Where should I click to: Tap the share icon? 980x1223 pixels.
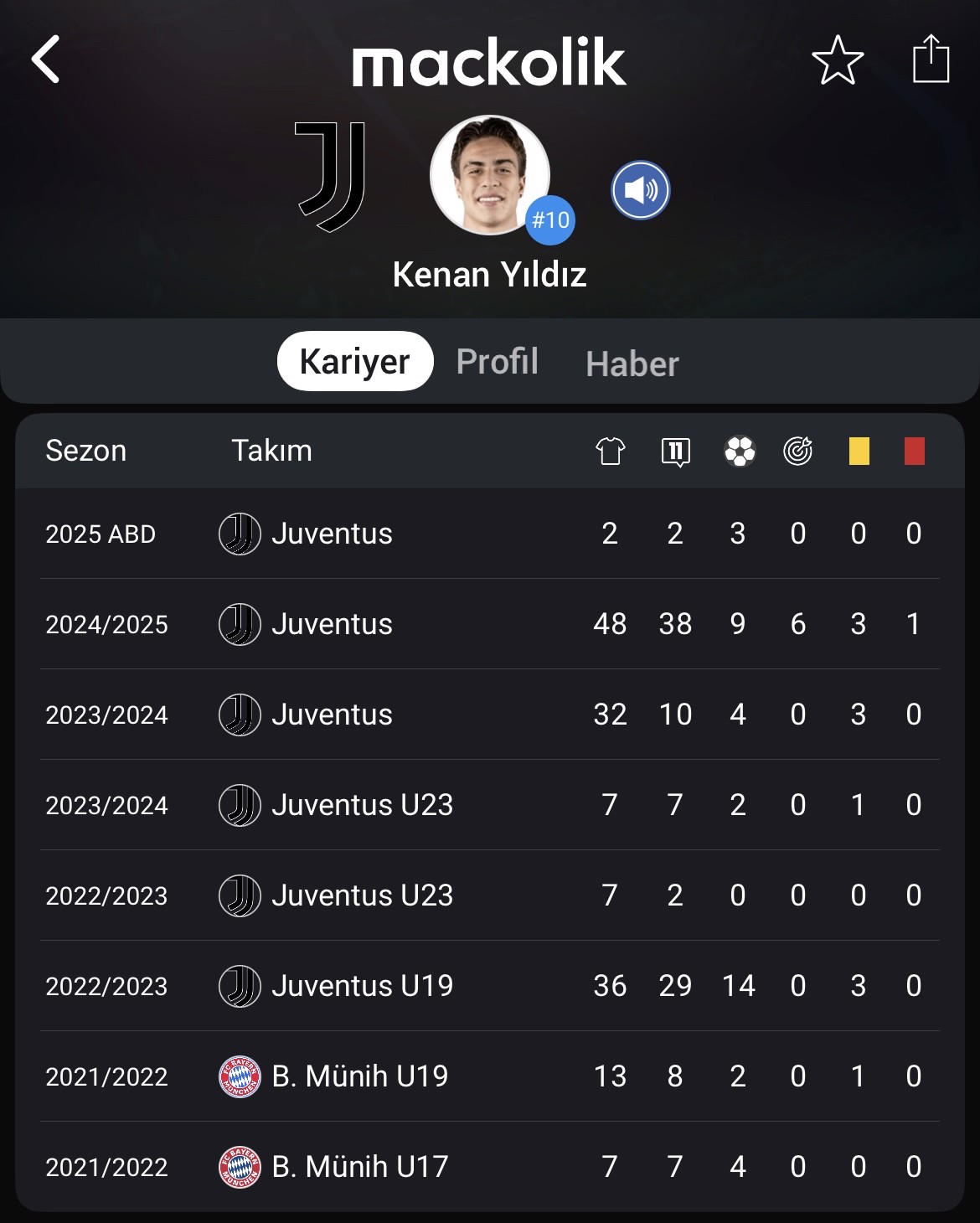point(931,59)
